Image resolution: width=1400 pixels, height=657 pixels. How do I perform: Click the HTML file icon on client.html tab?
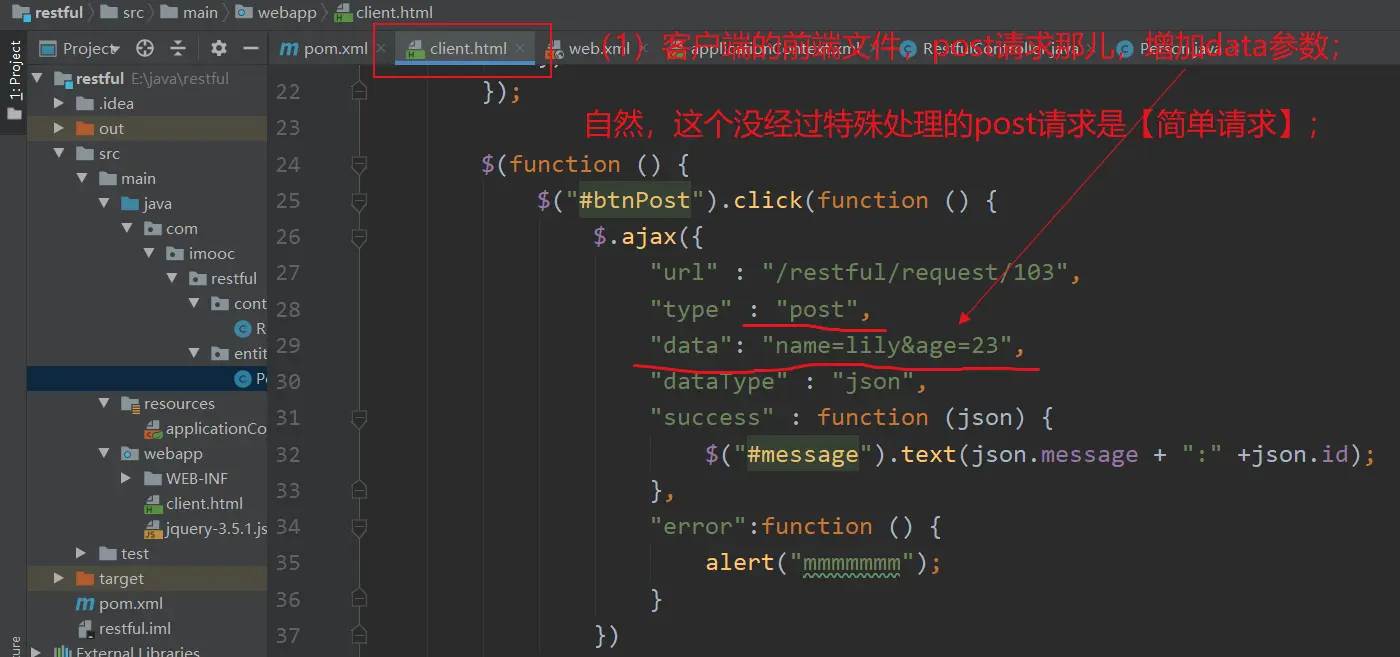(414, 49)
